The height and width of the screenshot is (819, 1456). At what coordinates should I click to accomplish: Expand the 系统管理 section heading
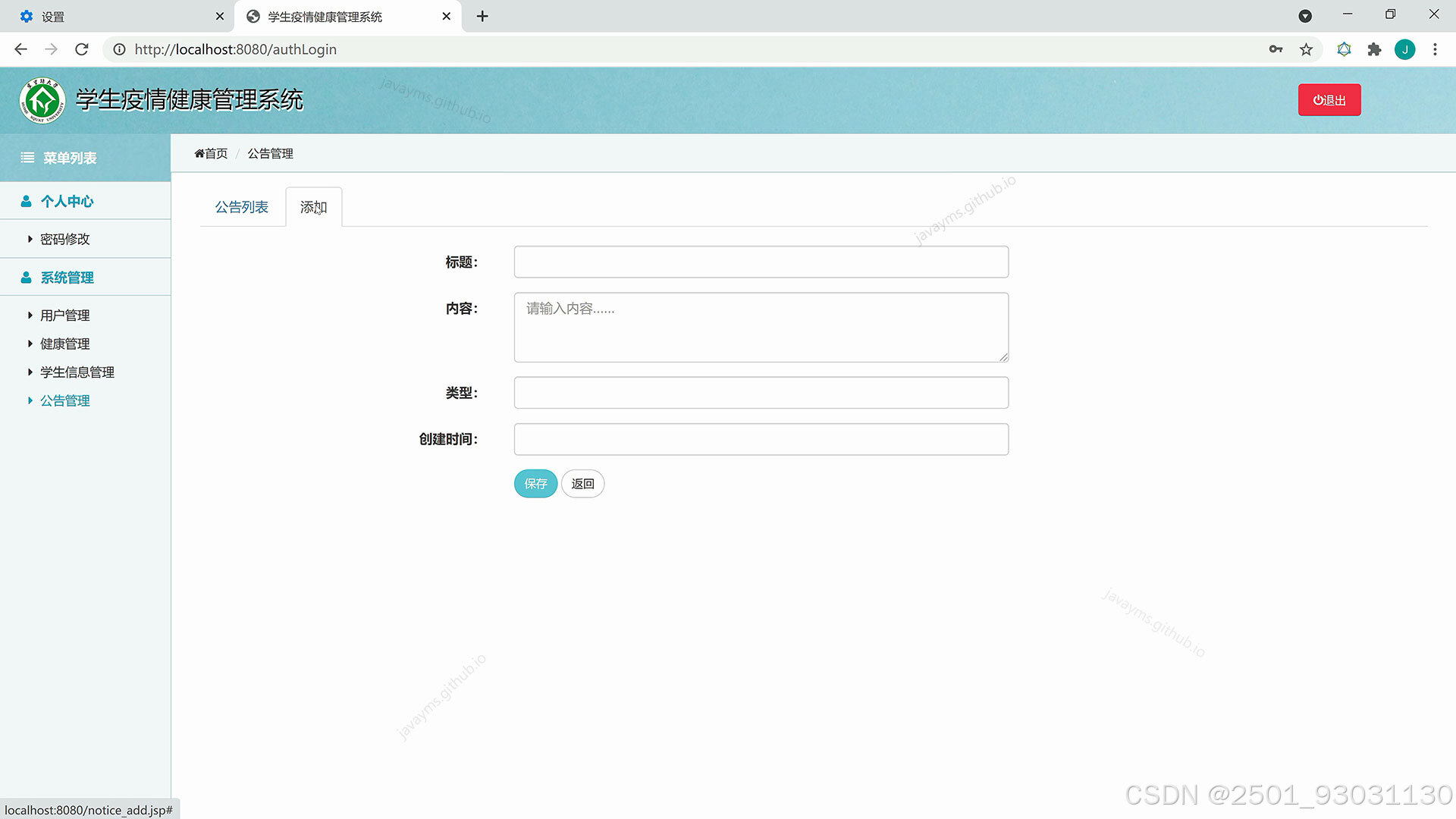67,278
